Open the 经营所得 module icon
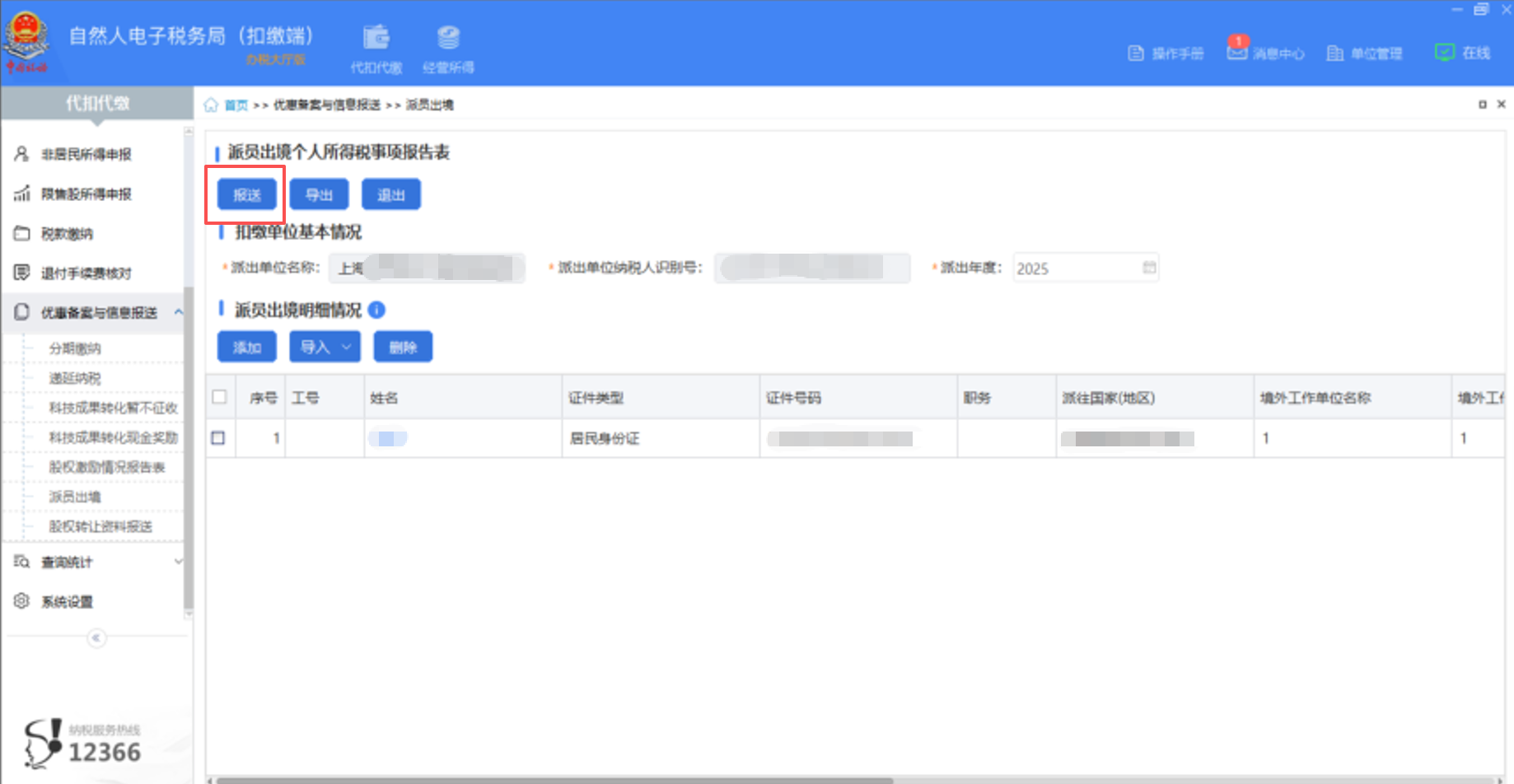Screen dimensions: 1514x784 coord(447,37)
